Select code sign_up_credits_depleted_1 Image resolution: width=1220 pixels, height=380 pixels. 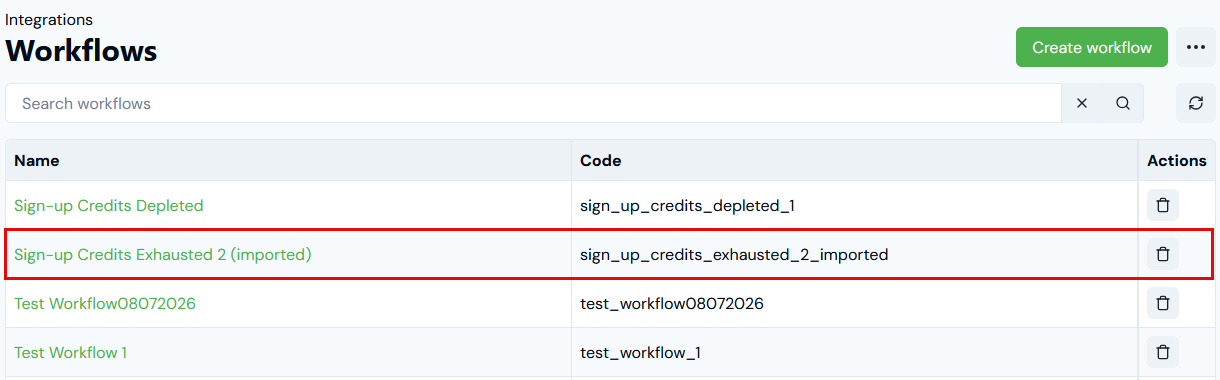[x=687, y=205]
